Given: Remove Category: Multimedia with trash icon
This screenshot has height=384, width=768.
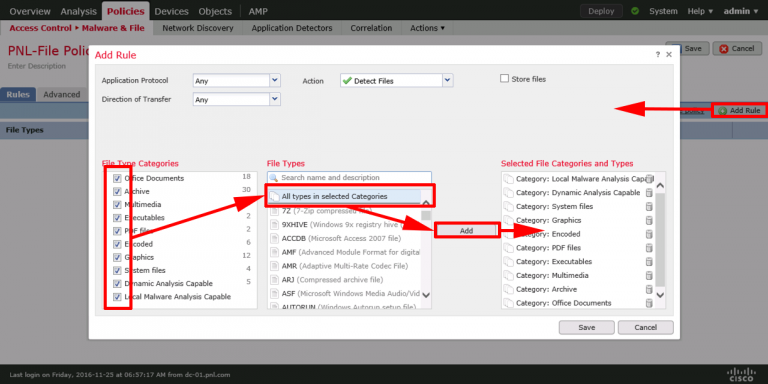Looking at the screenshot, I should [649, 275].
